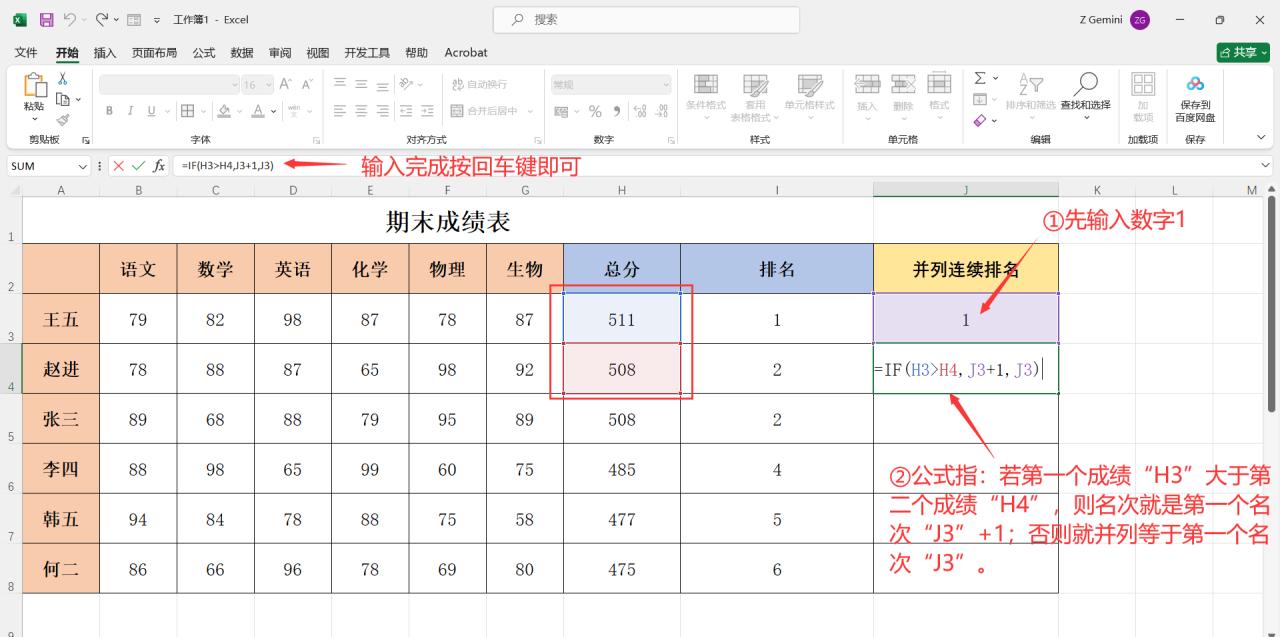Viewport: 1280px width, 637px height.
Task: Click the Increase Indent icon
Action: tap(427, 111)
